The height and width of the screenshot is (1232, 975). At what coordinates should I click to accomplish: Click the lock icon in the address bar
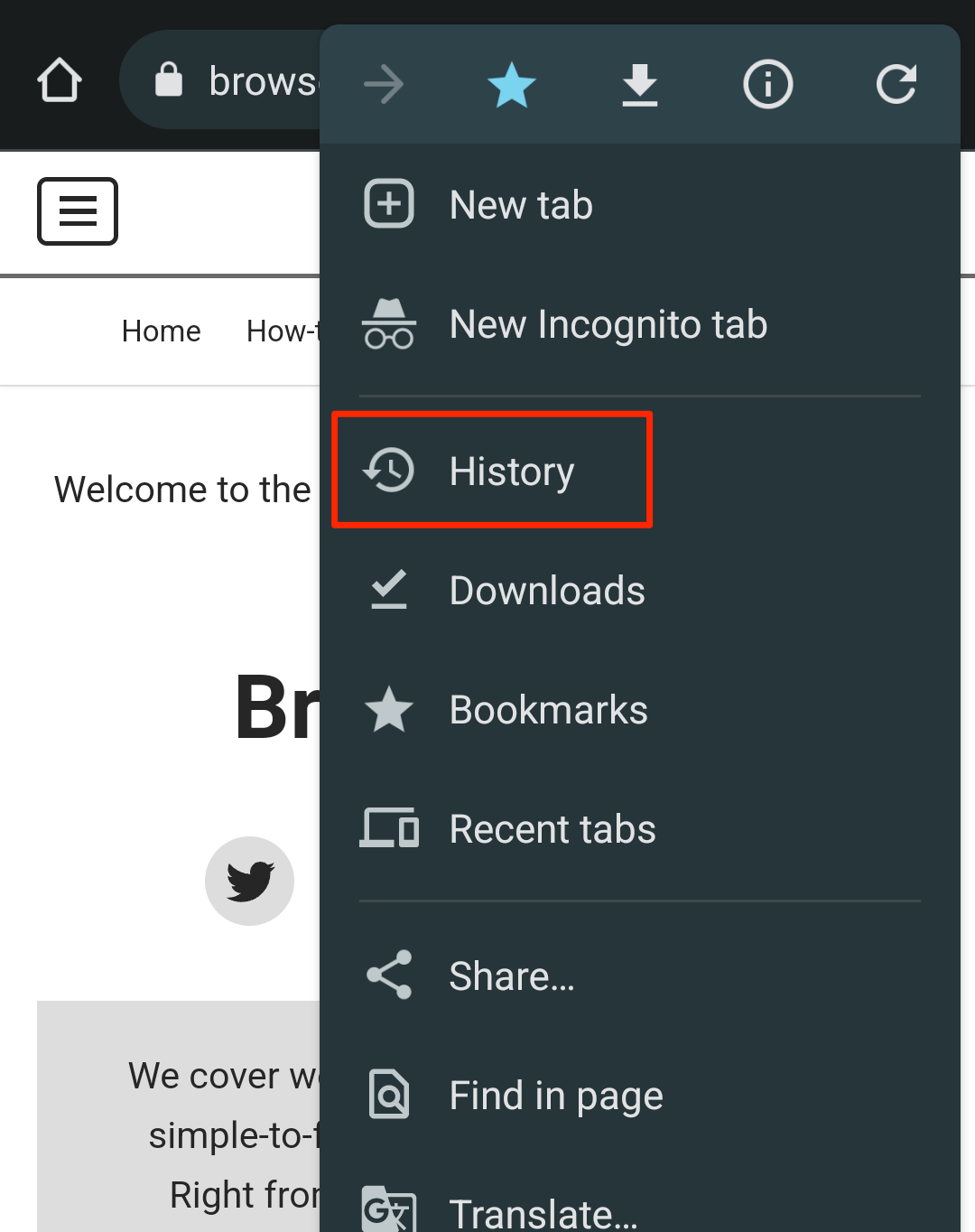click(x=168, y=79)
